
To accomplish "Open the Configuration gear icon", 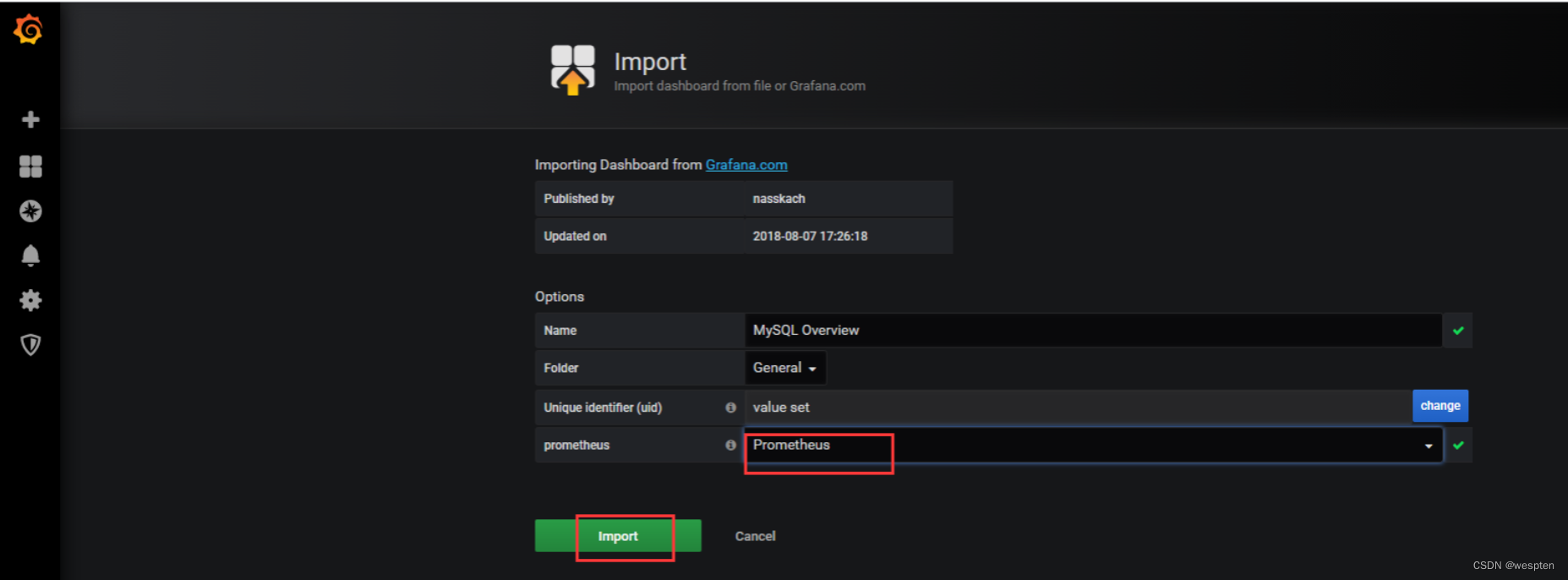I will (30, 300).
